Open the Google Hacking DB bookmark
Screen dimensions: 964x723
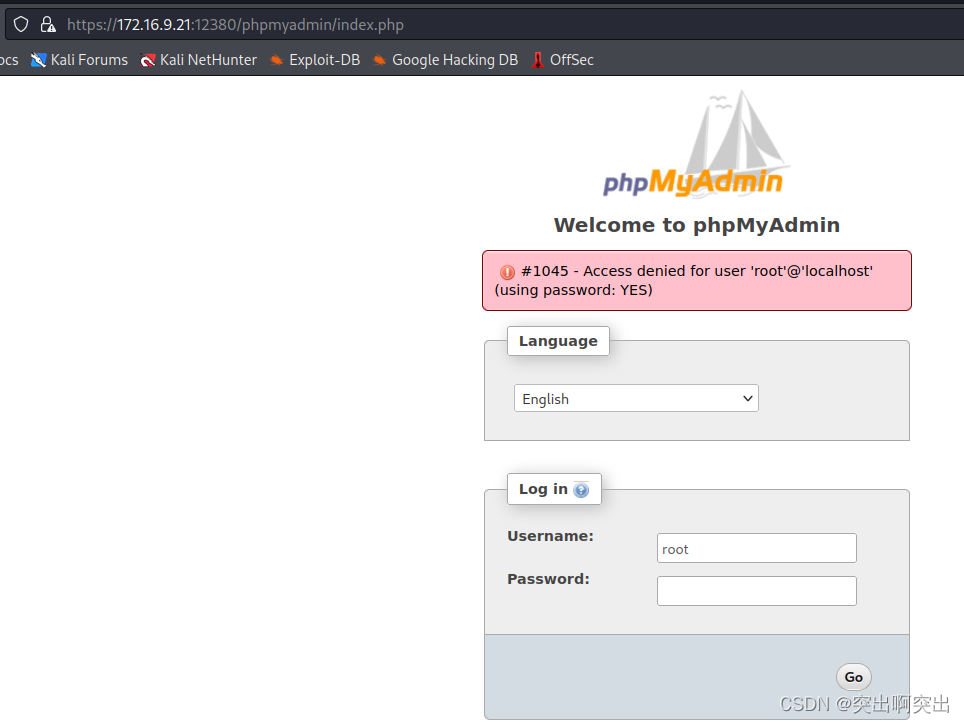(446, 60)
